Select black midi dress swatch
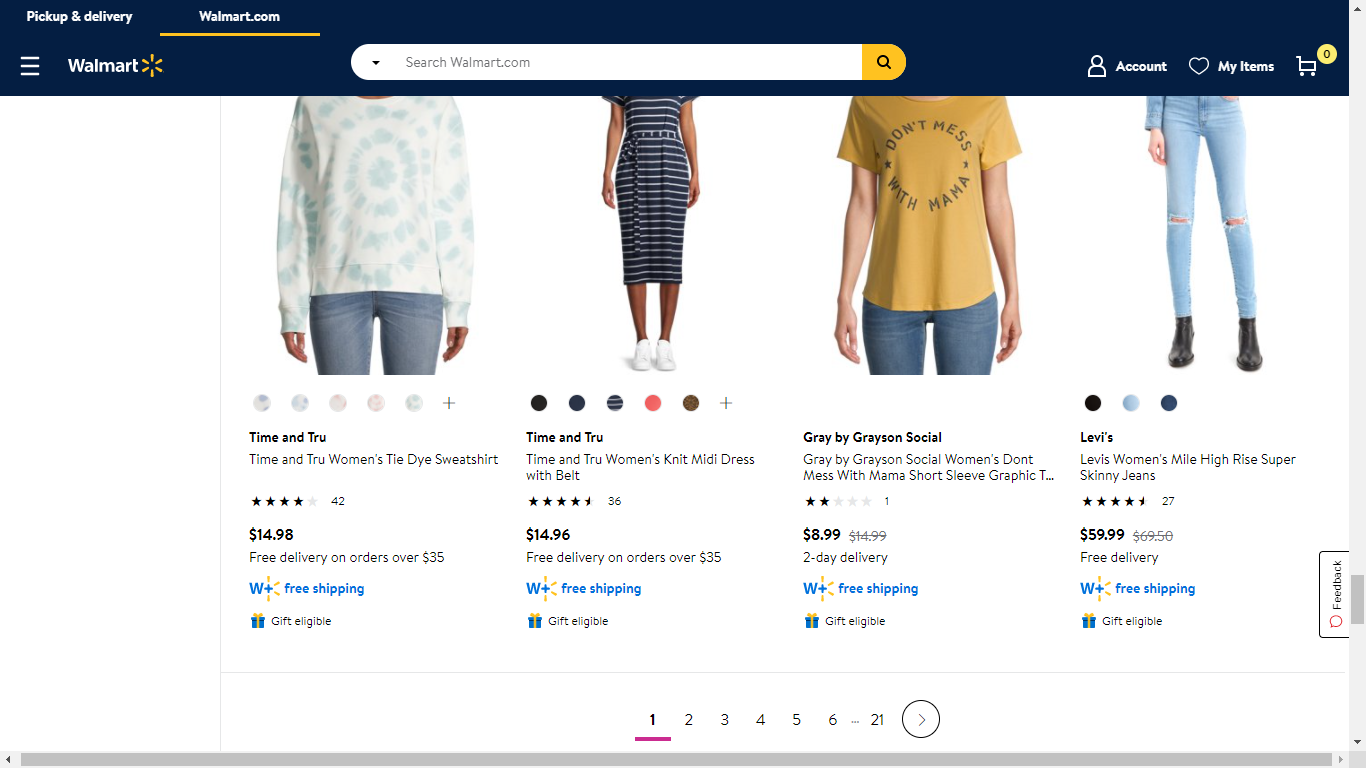This screenshot has width=1366, height=768. pos(539,403)
